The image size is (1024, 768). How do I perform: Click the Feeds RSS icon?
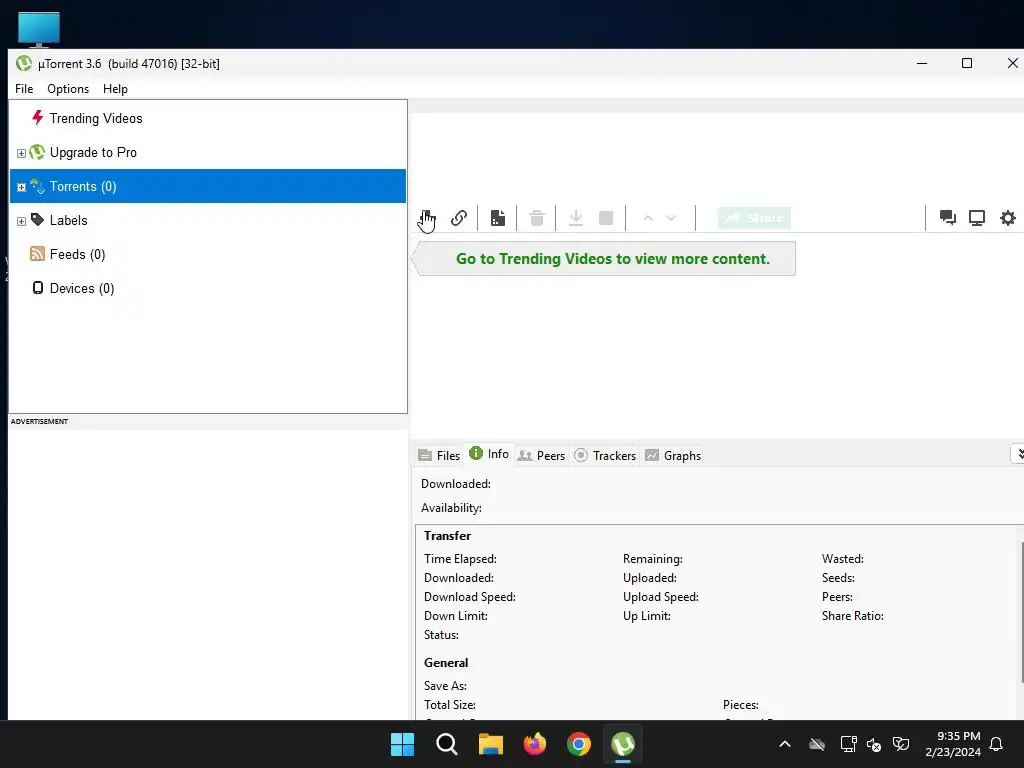pos(37,253)
